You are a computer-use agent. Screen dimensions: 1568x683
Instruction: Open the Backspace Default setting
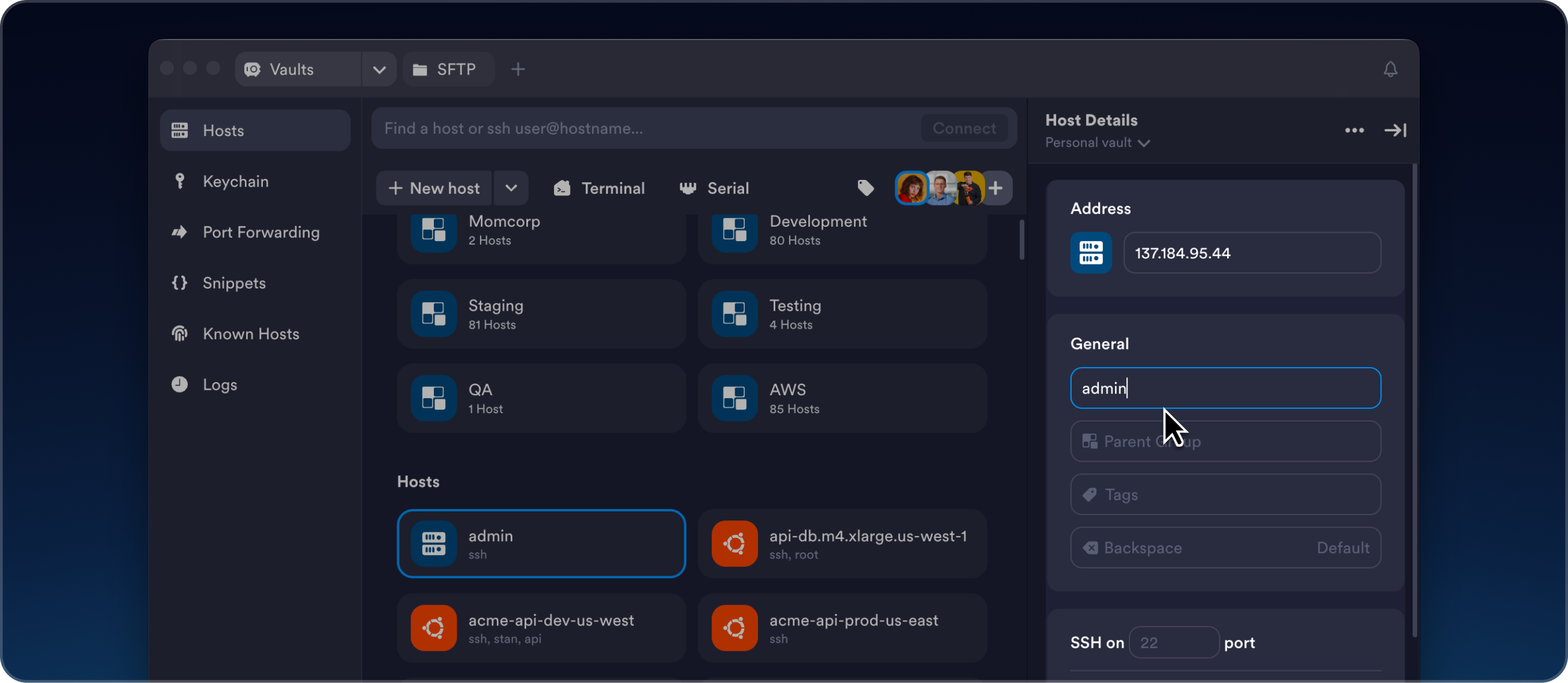pyautogui.click(x=1225, y=547)
